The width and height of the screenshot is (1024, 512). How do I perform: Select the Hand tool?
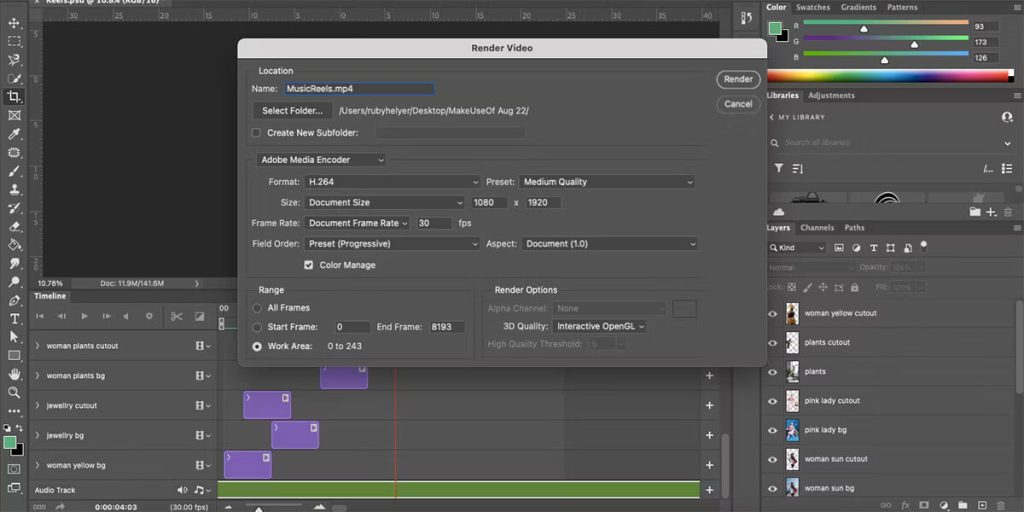(x=14, y=374)
